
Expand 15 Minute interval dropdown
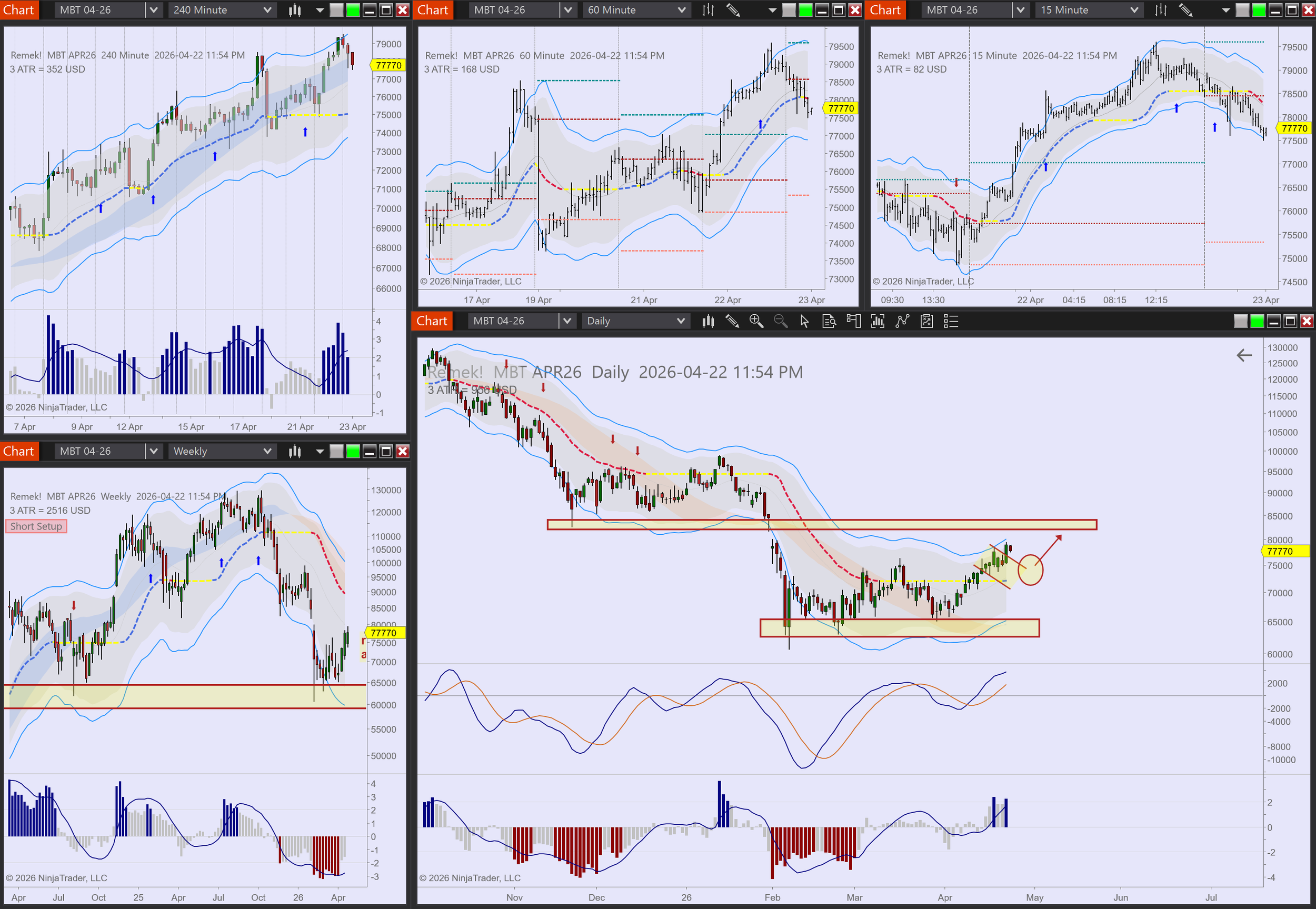coord(1133,9)
